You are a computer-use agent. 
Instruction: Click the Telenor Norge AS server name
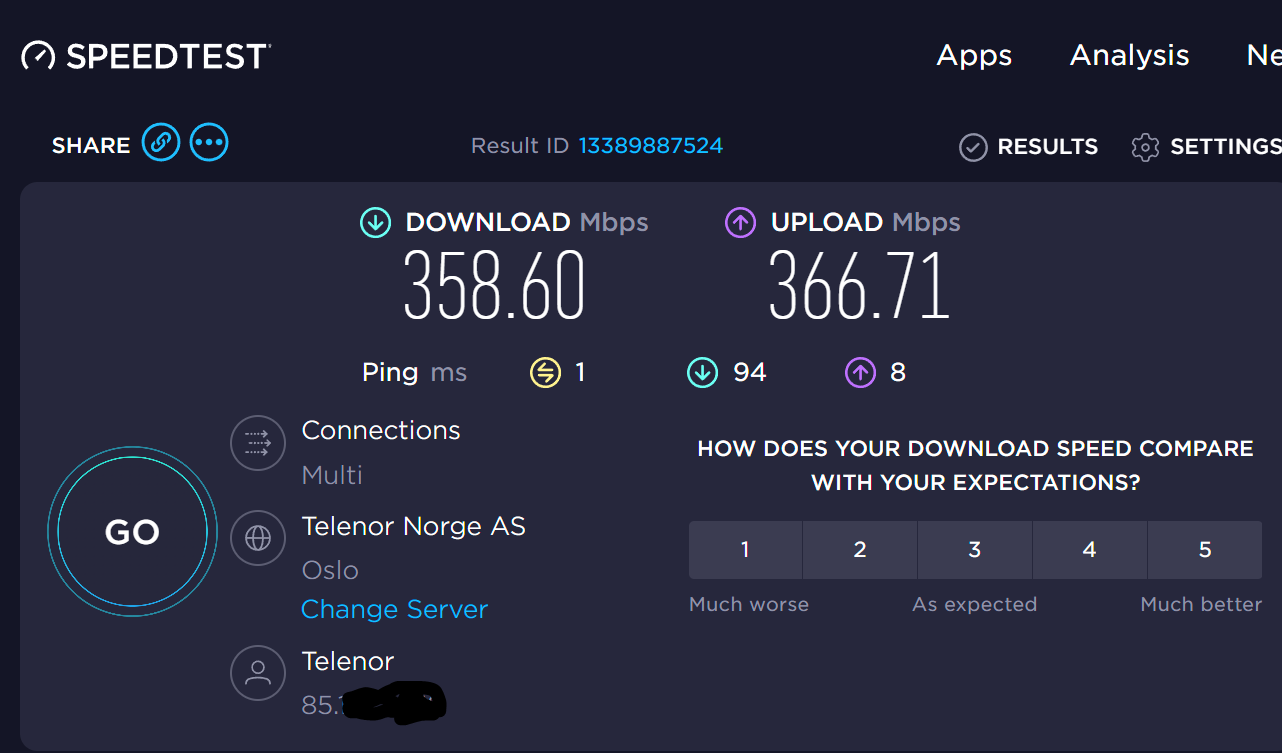click(x=413, y=526)
